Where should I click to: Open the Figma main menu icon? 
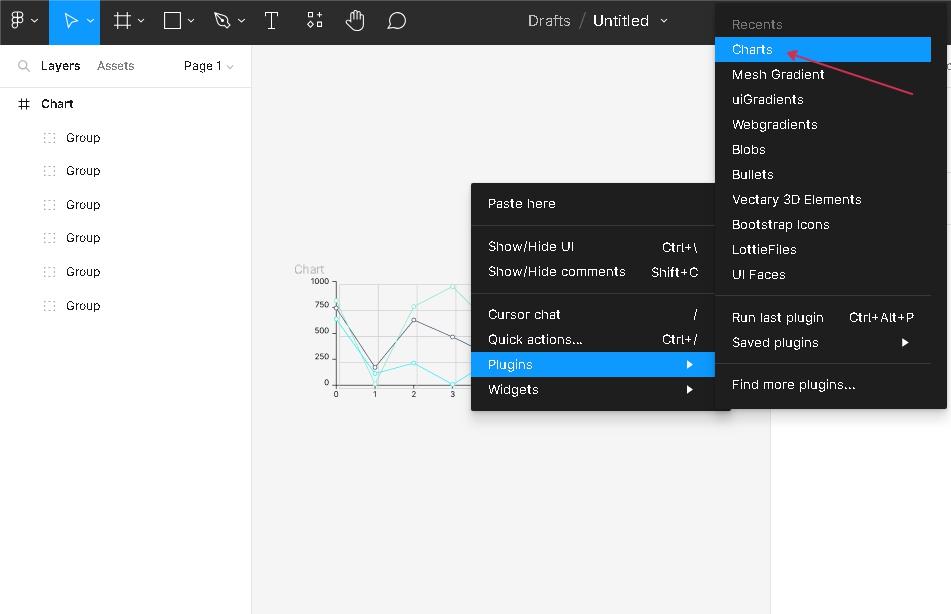[18, 21]
